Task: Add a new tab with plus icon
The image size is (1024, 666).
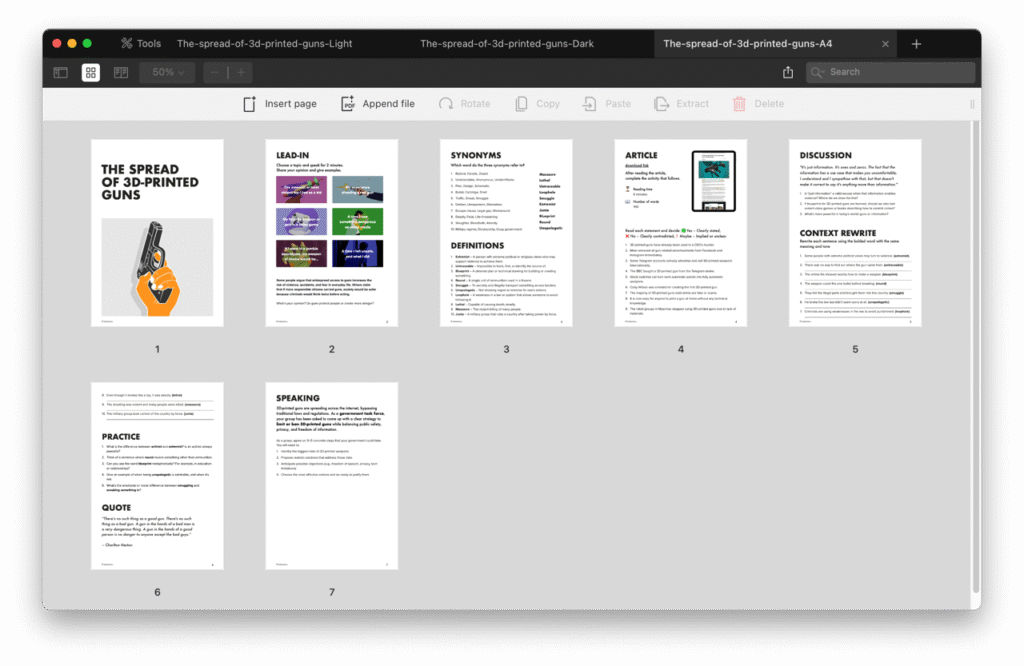Action: (916, 44)
